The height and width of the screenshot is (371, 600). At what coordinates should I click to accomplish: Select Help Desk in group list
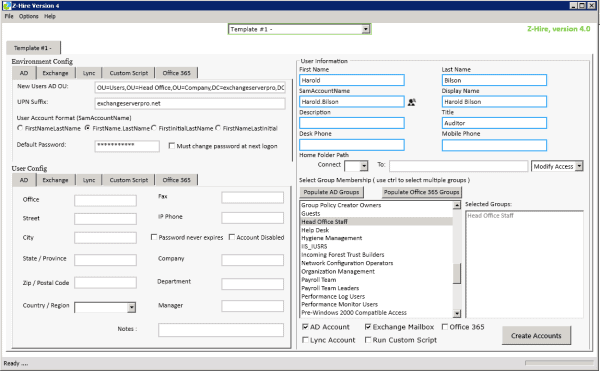point(377,230)
